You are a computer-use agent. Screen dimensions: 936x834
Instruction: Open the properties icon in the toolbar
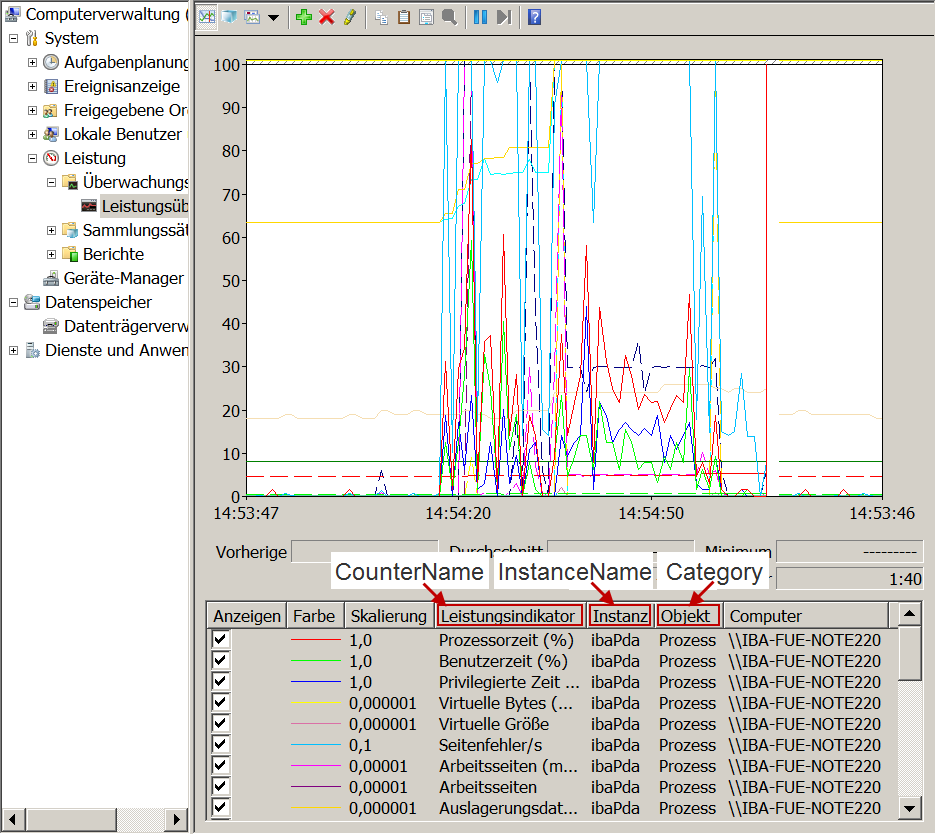(427, 17)
